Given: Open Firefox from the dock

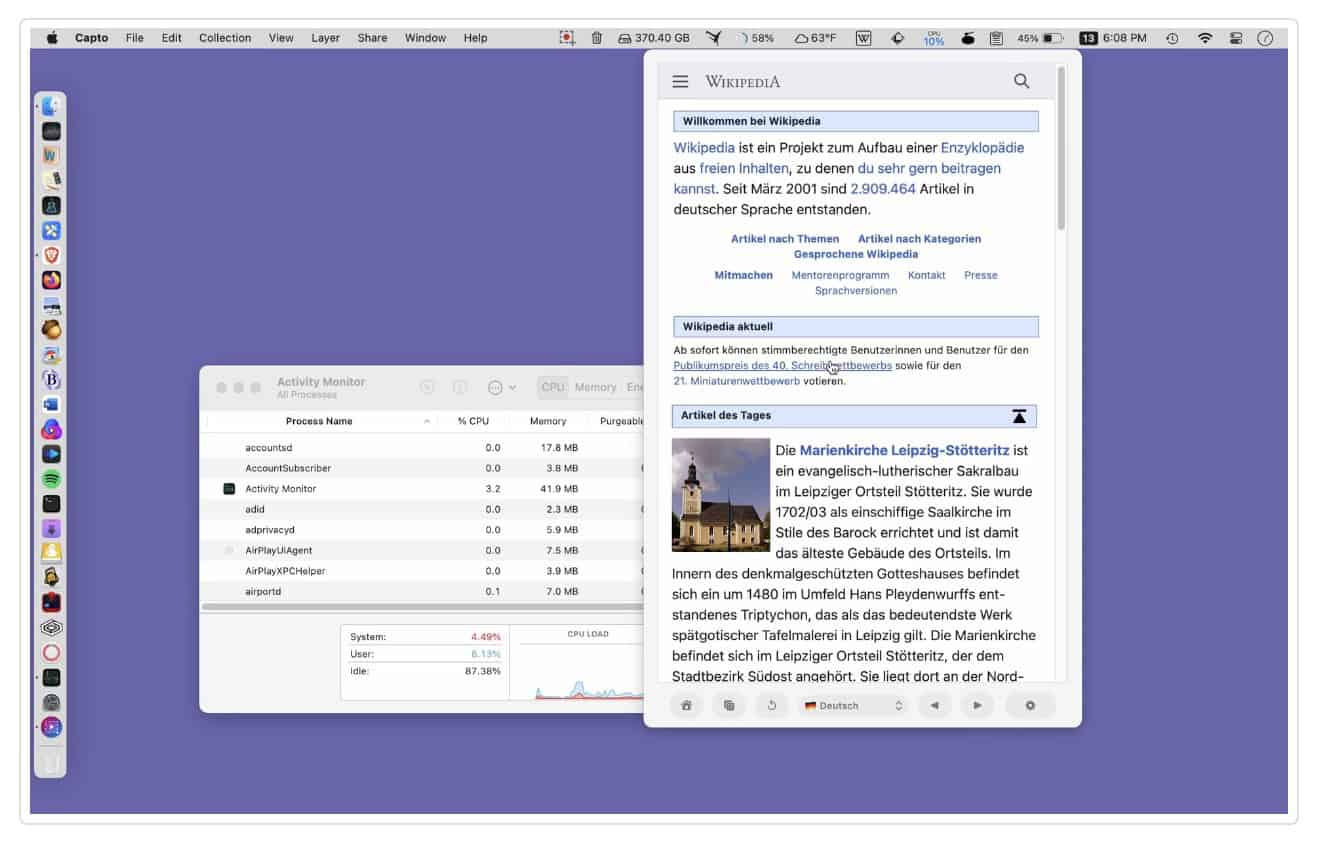Looking at the screenshot, I should [x=51, y=280].
